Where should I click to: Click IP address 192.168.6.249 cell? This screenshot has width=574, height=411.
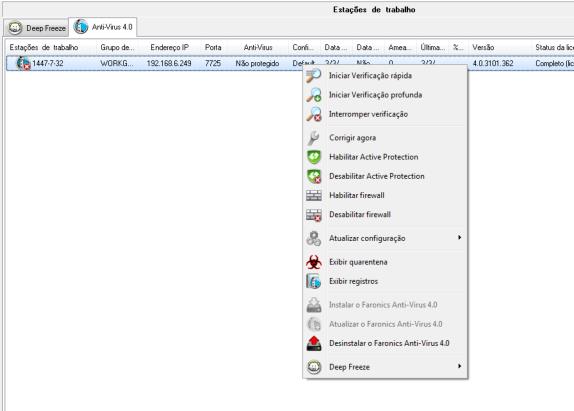169,63
